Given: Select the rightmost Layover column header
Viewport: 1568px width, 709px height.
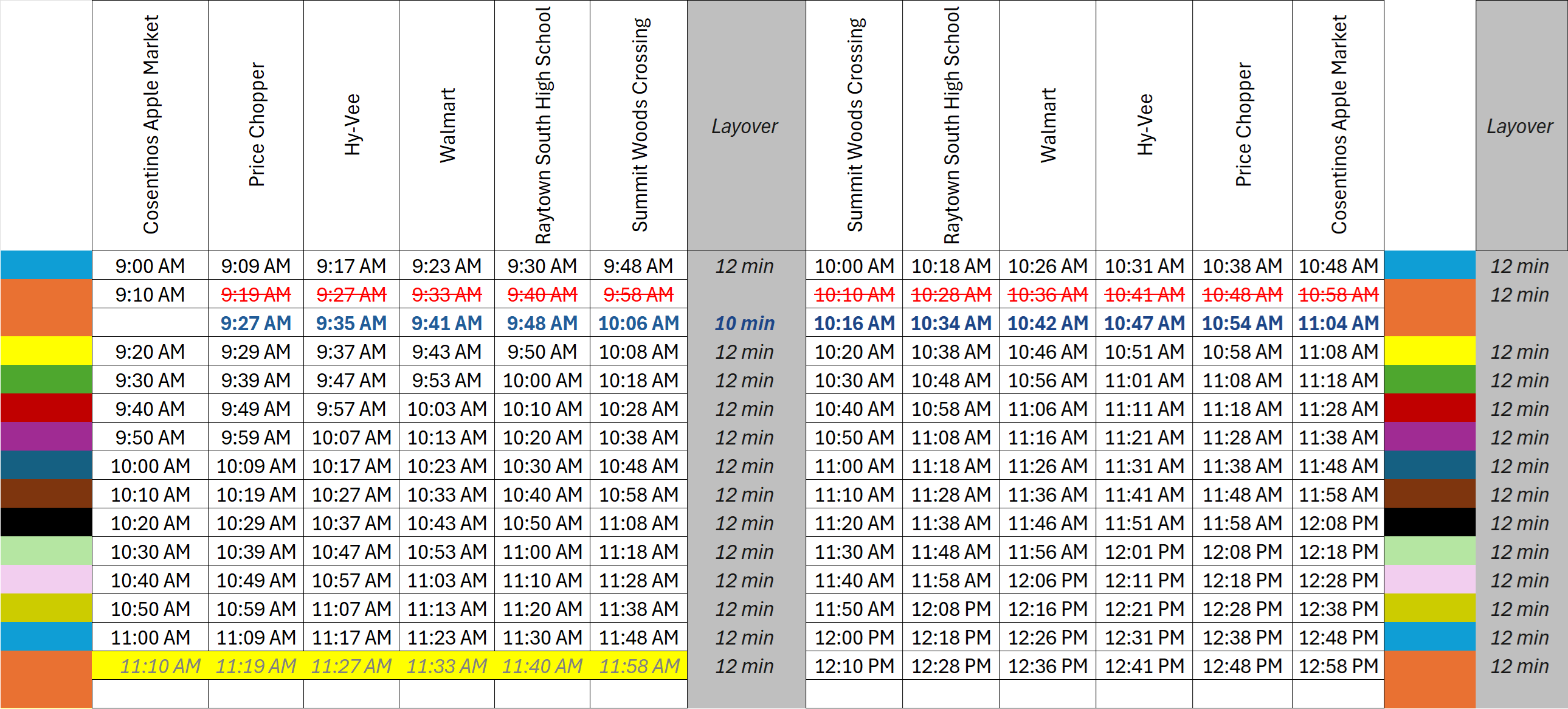Looking at the screenshot, I should (1520, 126).
